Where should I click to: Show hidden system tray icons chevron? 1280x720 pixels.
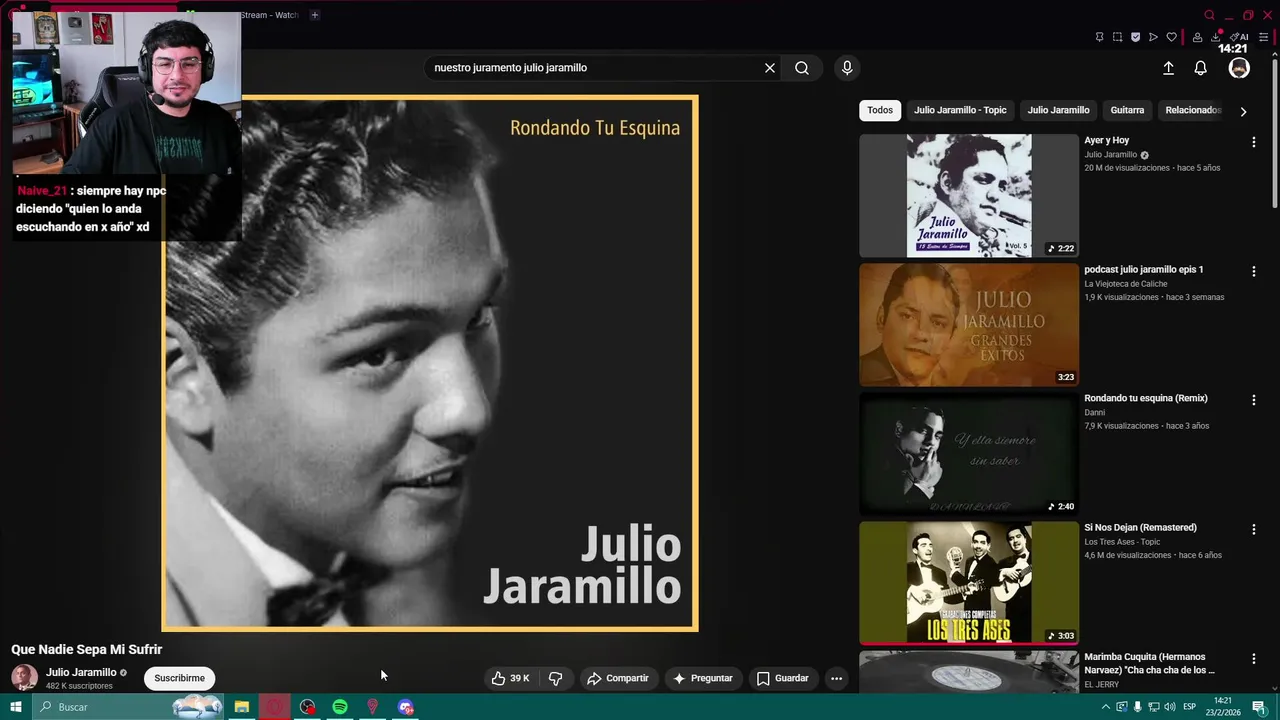pyautogui.click(x=1106, y=707)
